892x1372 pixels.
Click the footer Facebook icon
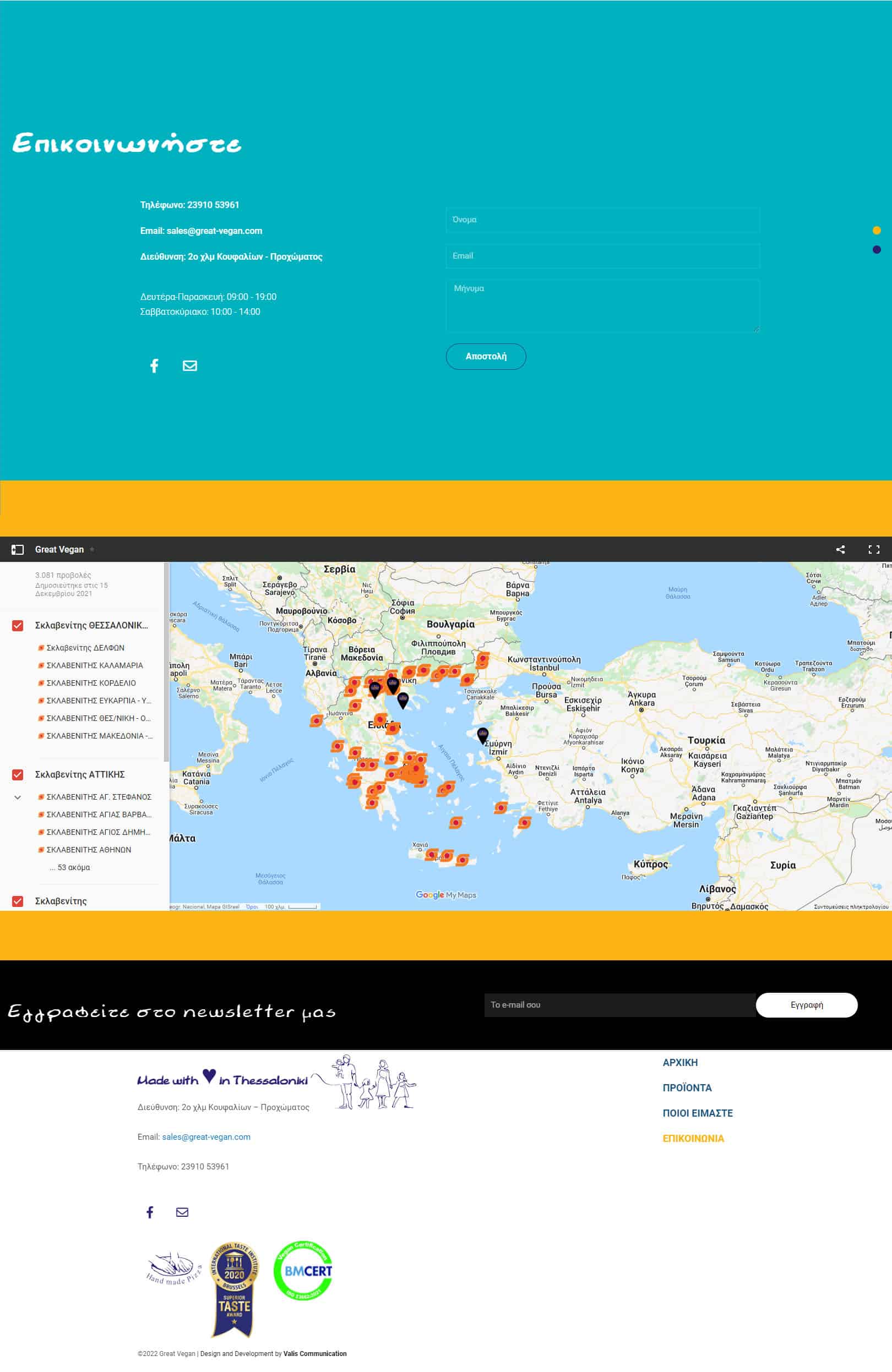(150, 1212)
